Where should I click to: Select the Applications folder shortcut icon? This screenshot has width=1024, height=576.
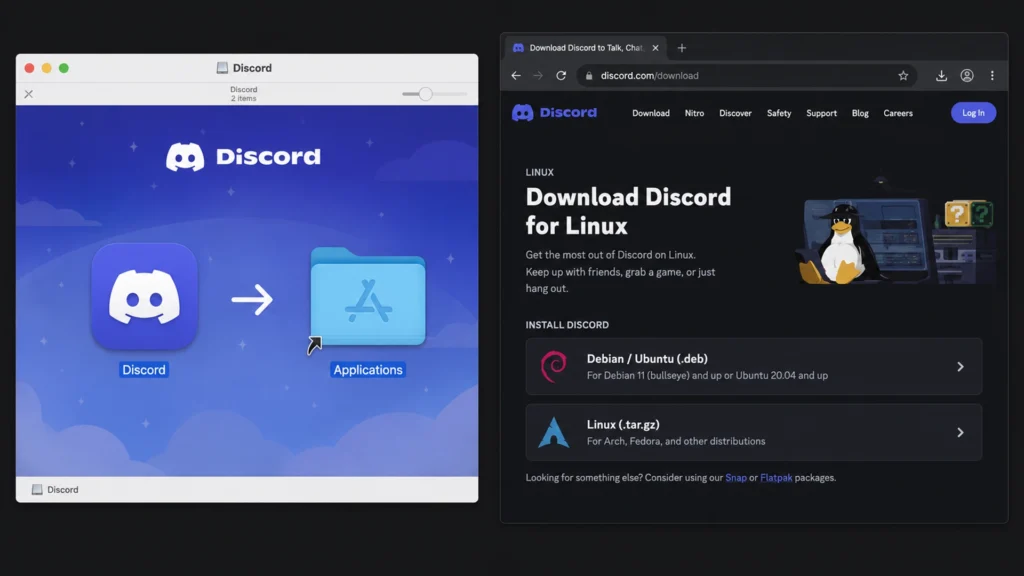point(368,298)
